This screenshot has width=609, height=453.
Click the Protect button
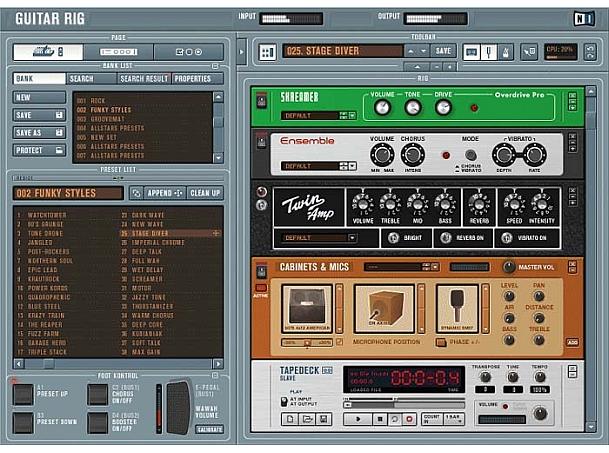(x=39, y=150)
